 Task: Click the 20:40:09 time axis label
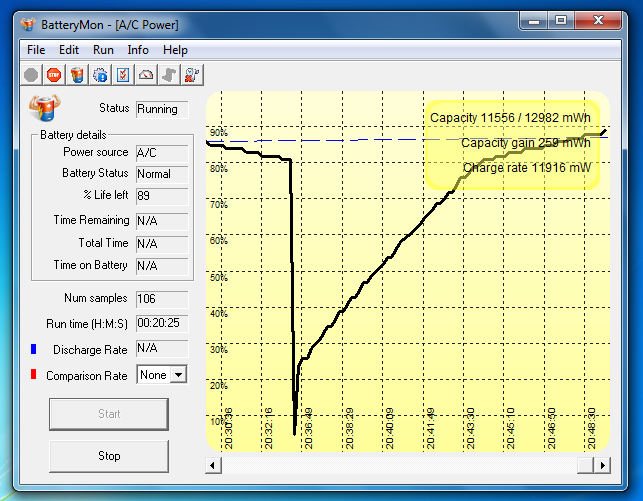[390, 428]
